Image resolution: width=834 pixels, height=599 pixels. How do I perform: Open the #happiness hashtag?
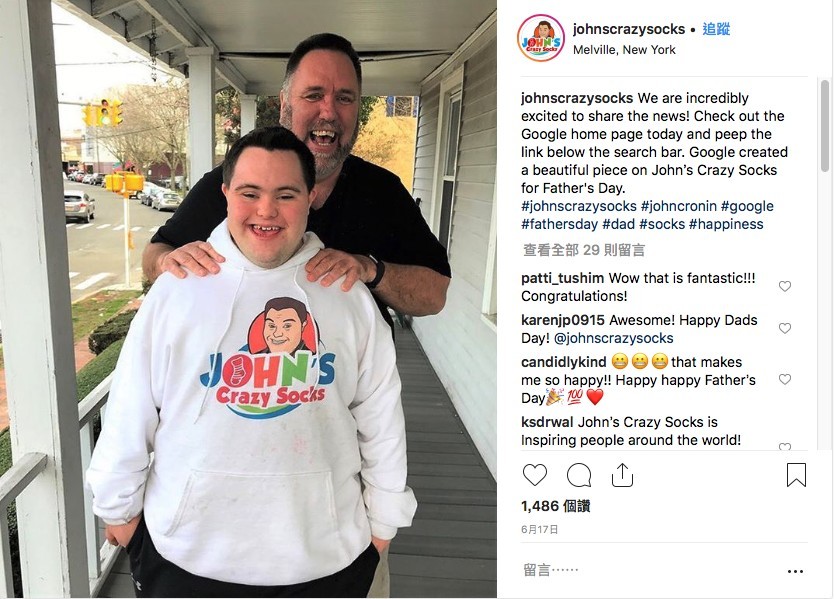point(726,224)
